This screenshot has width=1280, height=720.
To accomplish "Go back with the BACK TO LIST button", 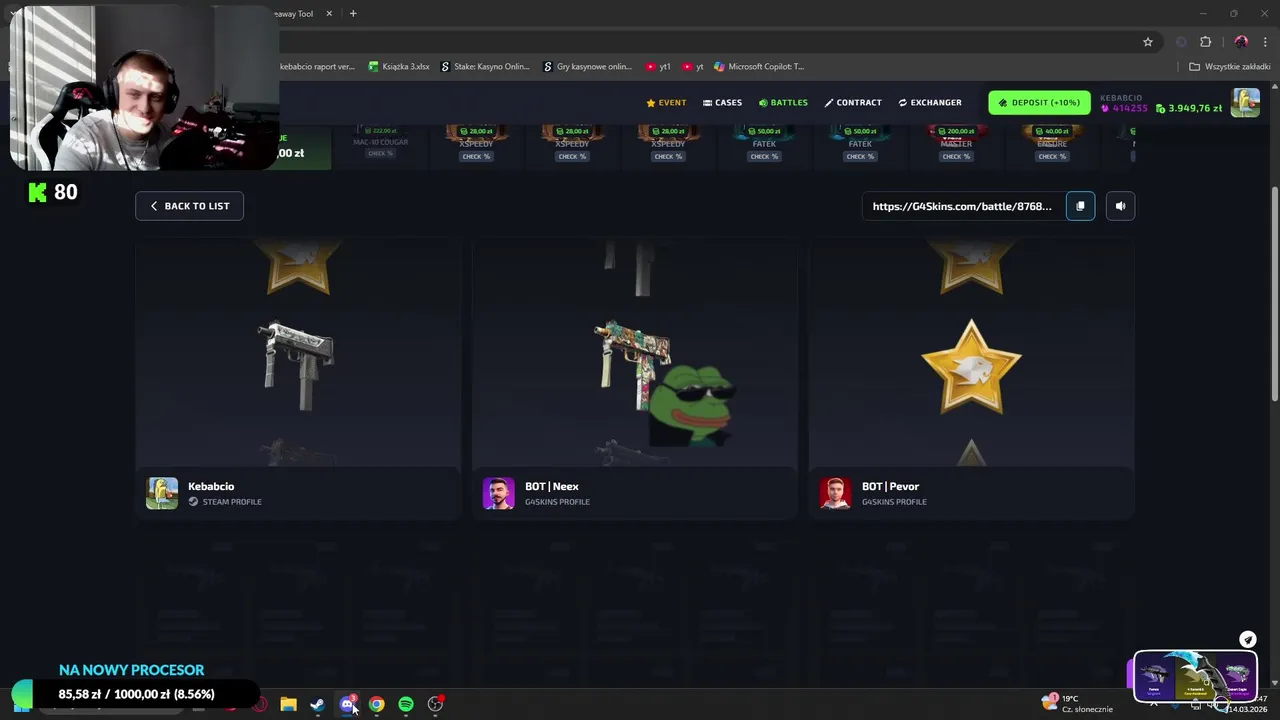I will (189, 206).
